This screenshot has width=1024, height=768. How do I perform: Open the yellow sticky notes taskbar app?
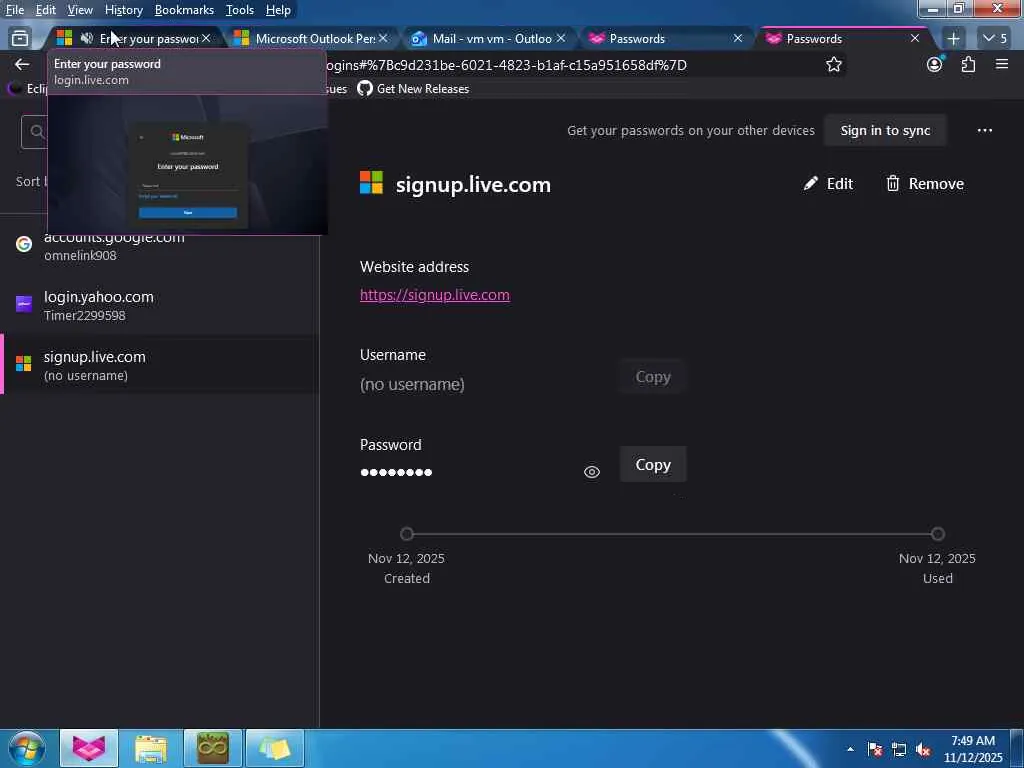coord(275,748)
